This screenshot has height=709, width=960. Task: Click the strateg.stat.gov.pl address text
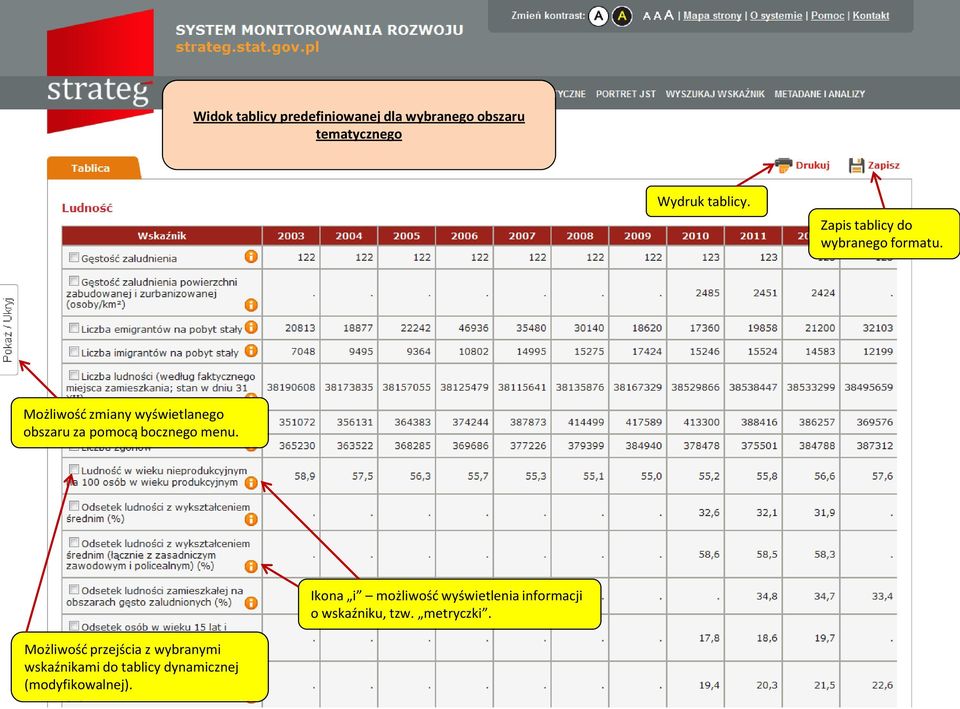click(247, 47)
